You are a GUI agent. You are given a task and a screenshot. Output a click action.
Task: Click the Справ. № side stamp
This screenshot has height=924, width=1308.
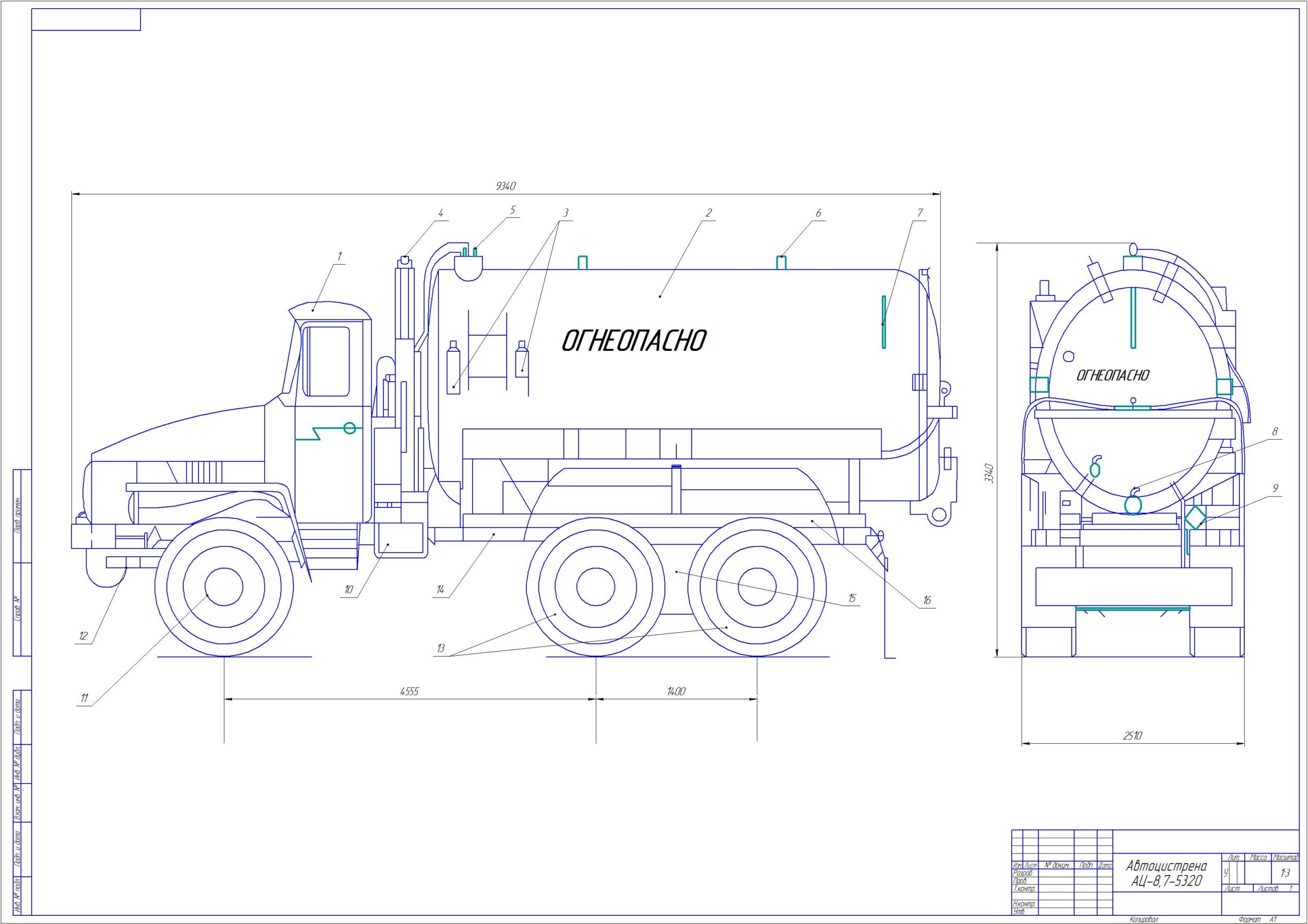[18, 608]
